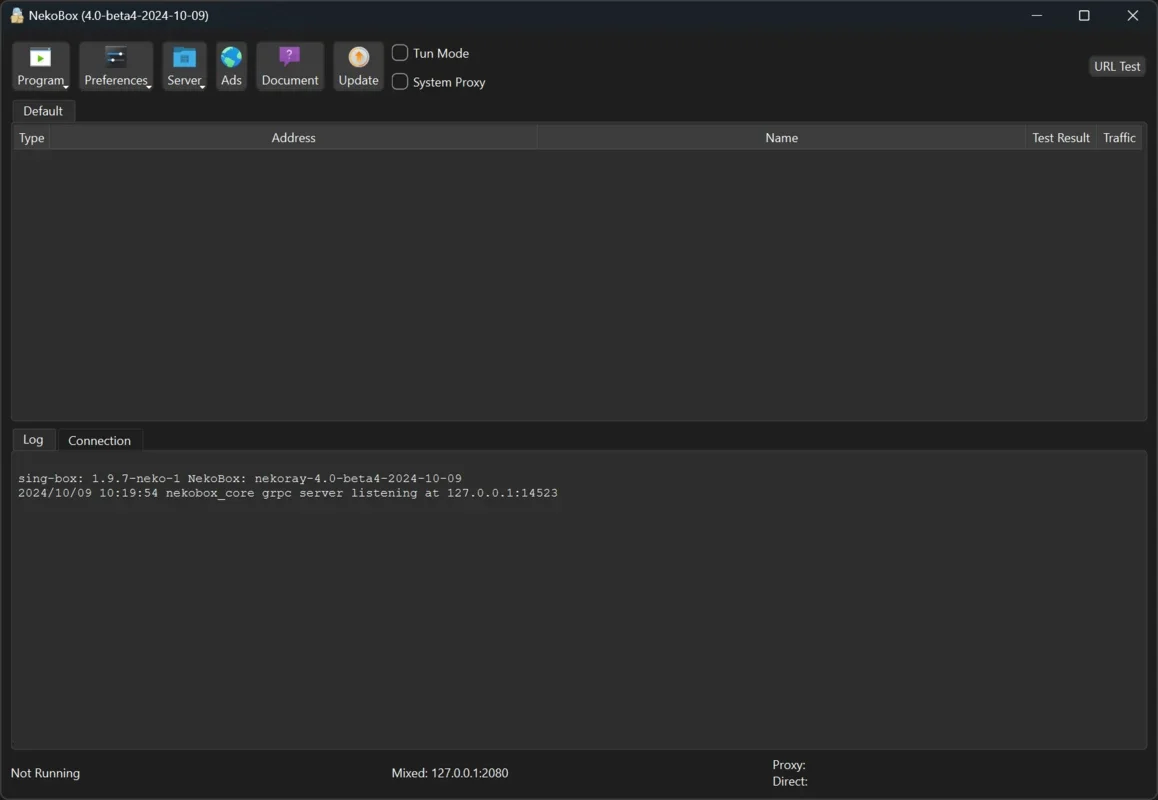Image resolution: width=1158 pixels, height=800 pixels.
Task: Sort list by Address column header
Action: 293,138
